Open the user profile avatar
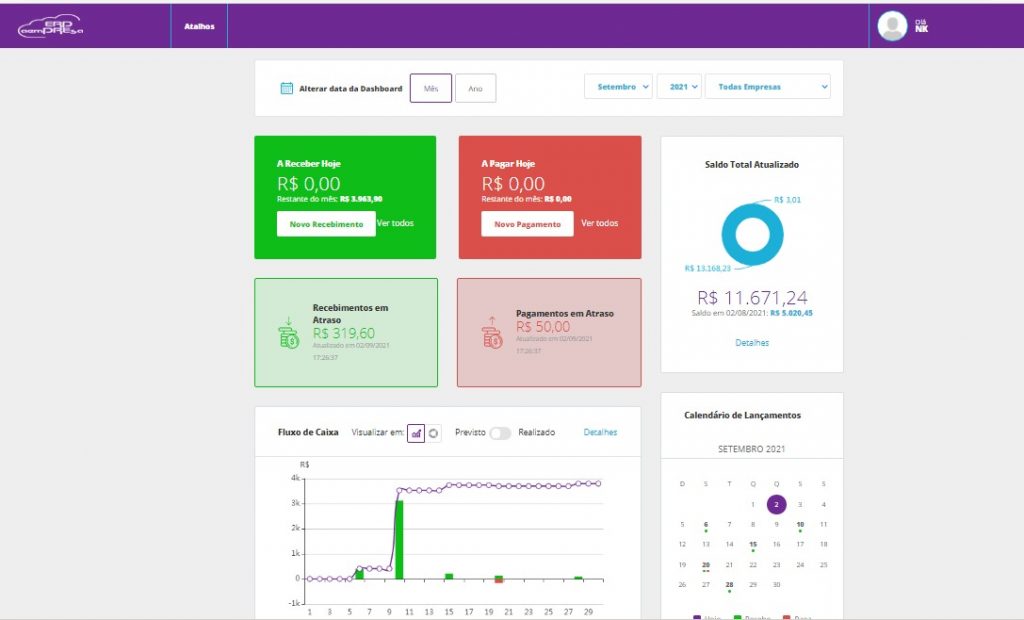 coord(892,26)
